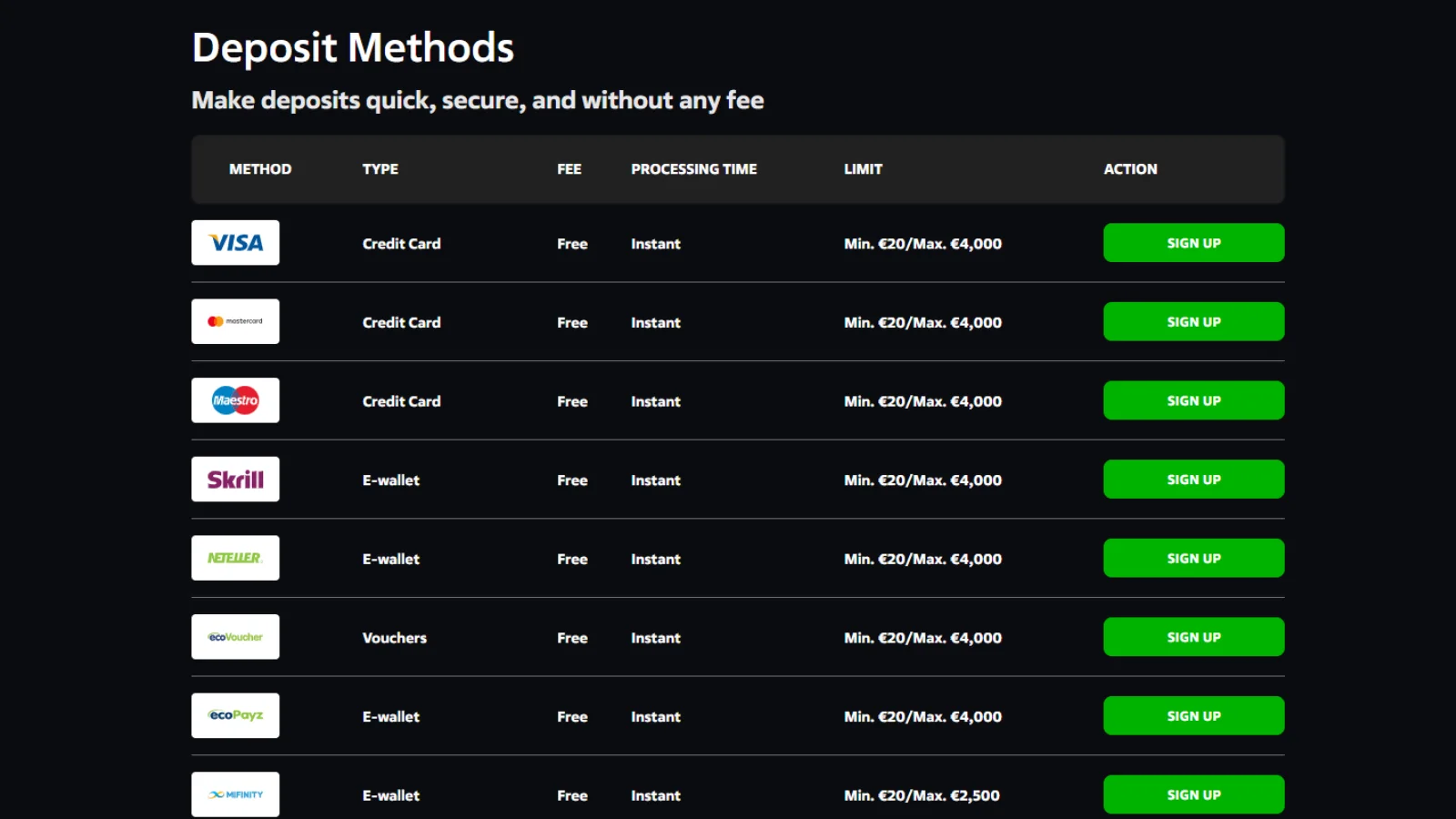
Task: Click the limit in Mastercard row
Action: [x=923, y=322]
